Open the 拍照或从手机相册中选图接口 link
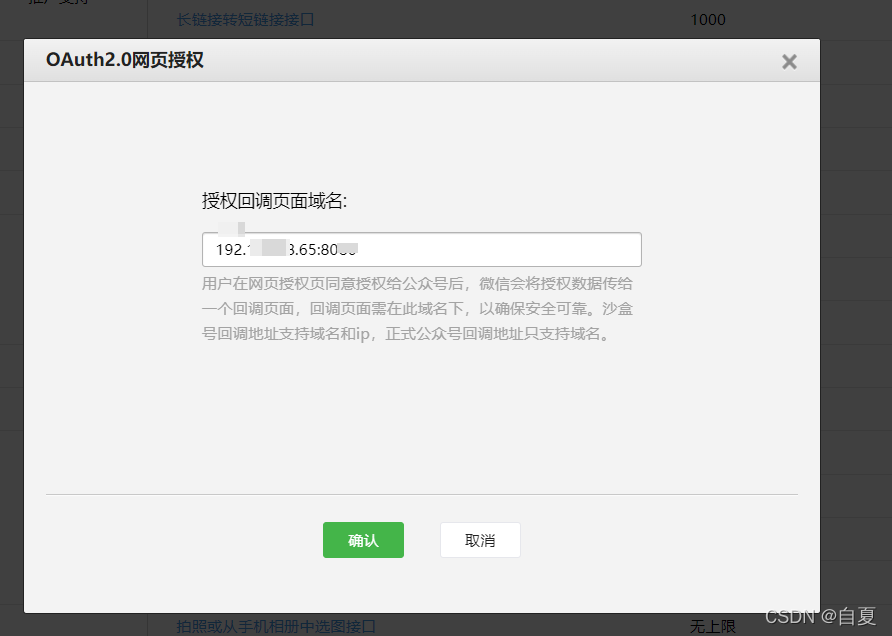 click(276, 626)
